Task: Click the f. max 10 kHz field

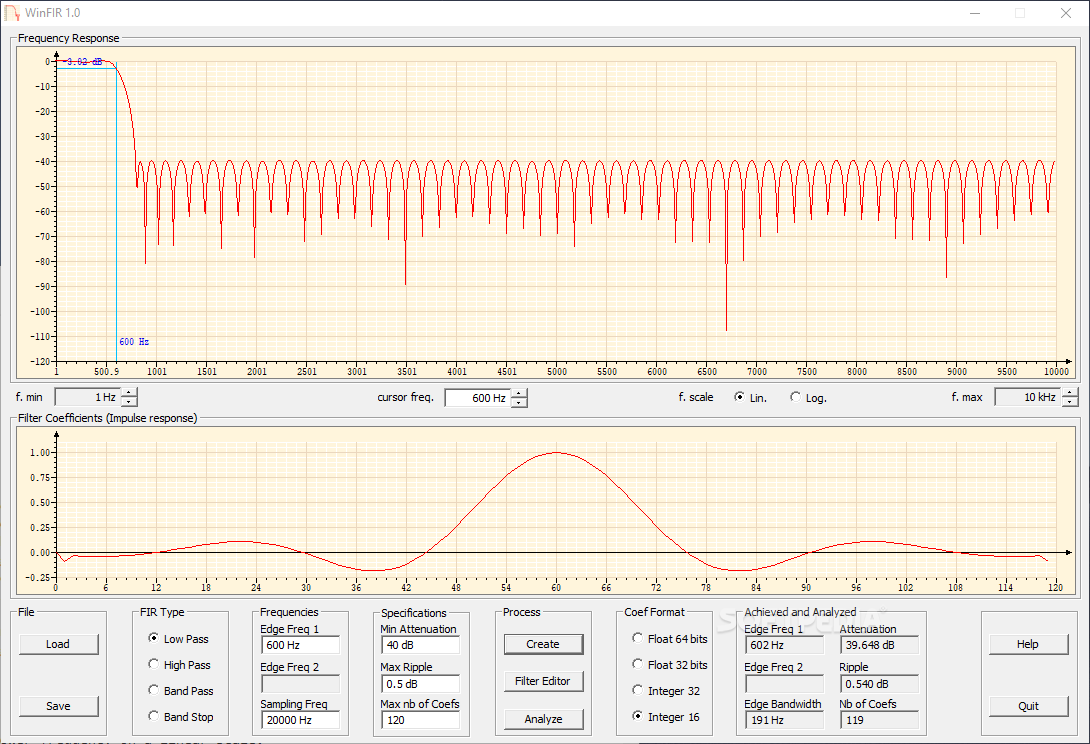Action: [1028, 397]
